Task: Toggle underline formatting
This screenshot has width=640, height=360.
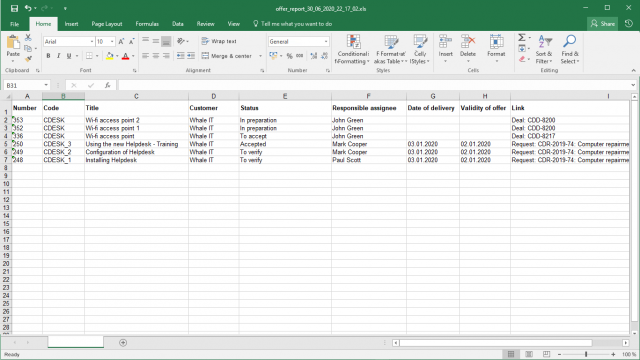Action: click(69, 56)
